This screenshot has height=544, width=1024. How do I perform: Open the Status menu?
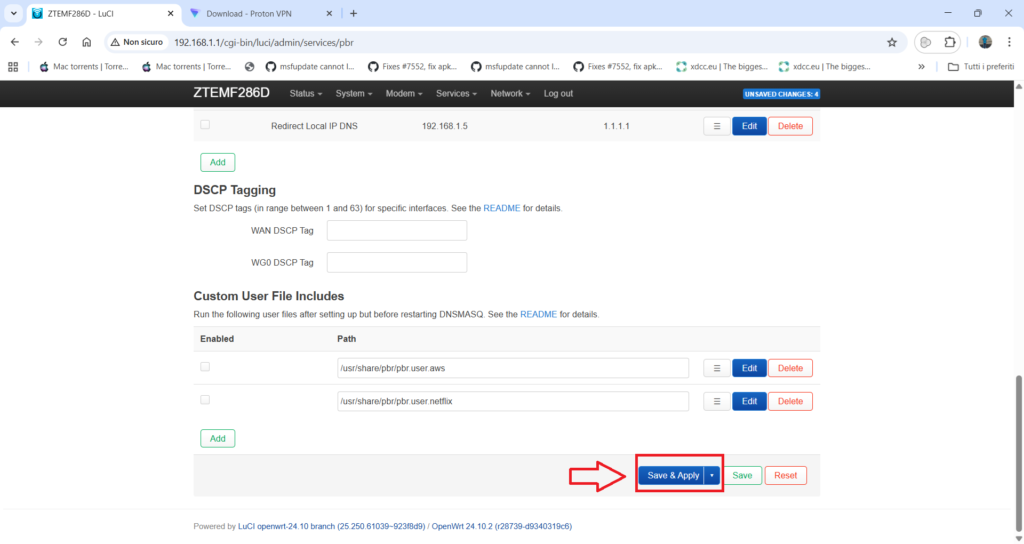(x=305, y=93)
